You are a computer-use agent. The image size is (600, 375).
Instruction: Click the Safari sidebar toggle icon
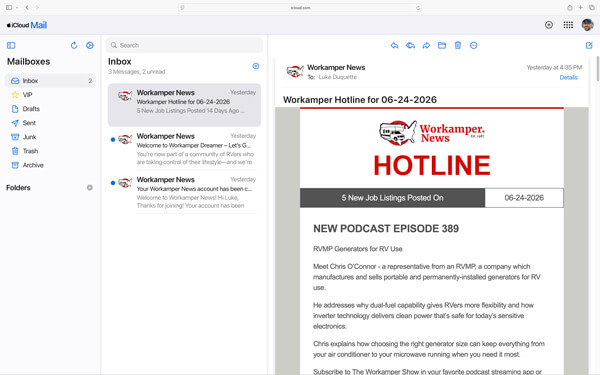tap(9, 7)
